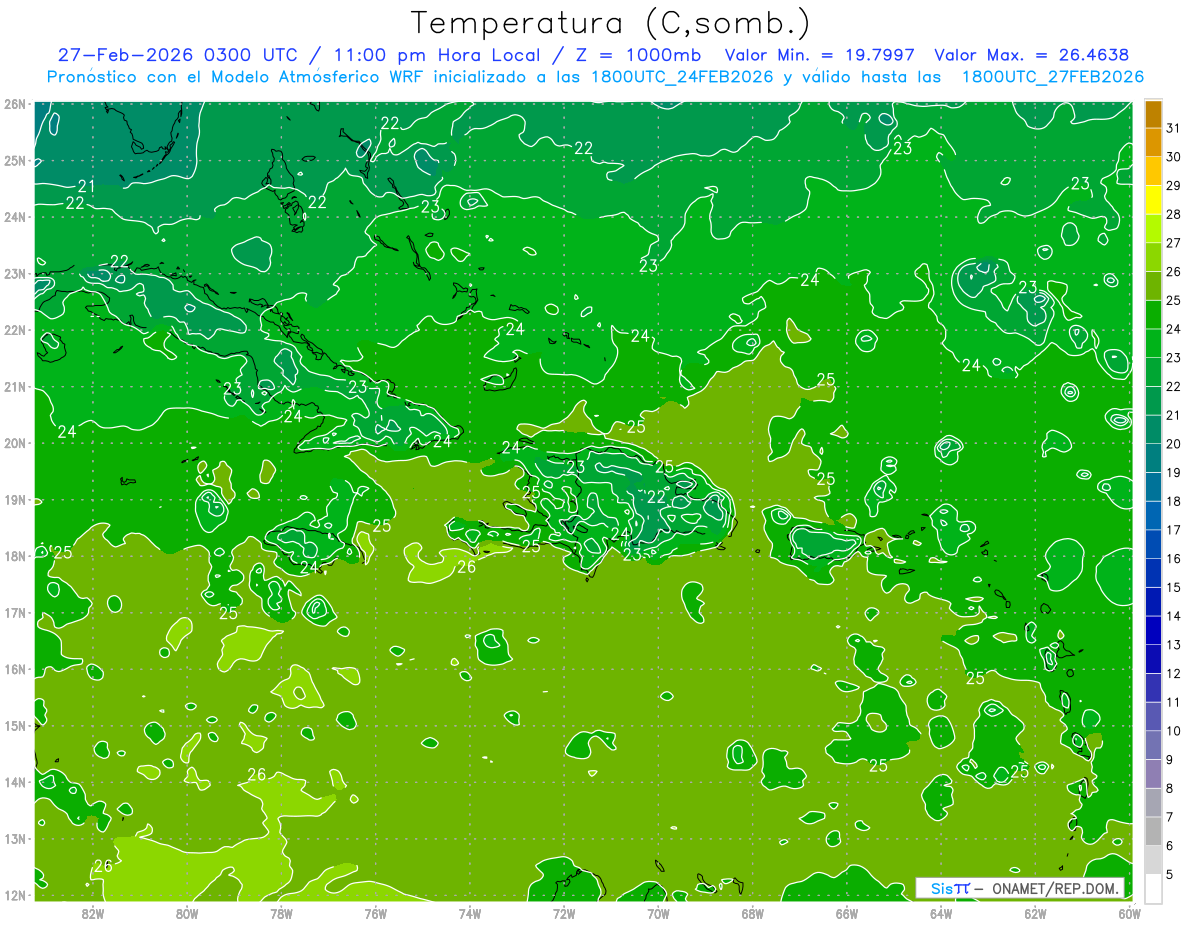Click the 78W longitude axis label
The height and width of the screenshot is (927, 1200).
point(281,913)
